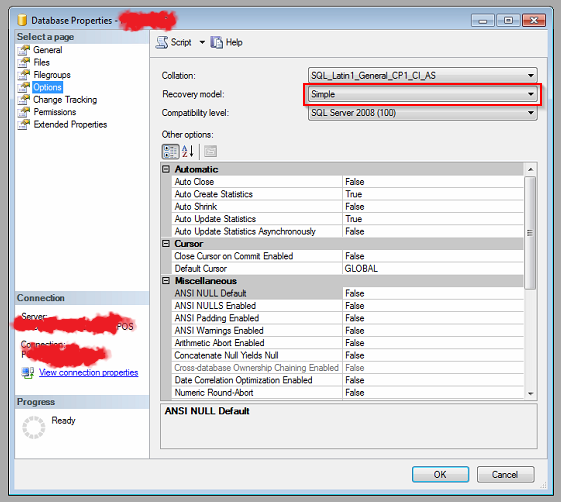Open the Script dropdown arrow
The width and height of the screenshot is (561, 502).
click(202, 42)
